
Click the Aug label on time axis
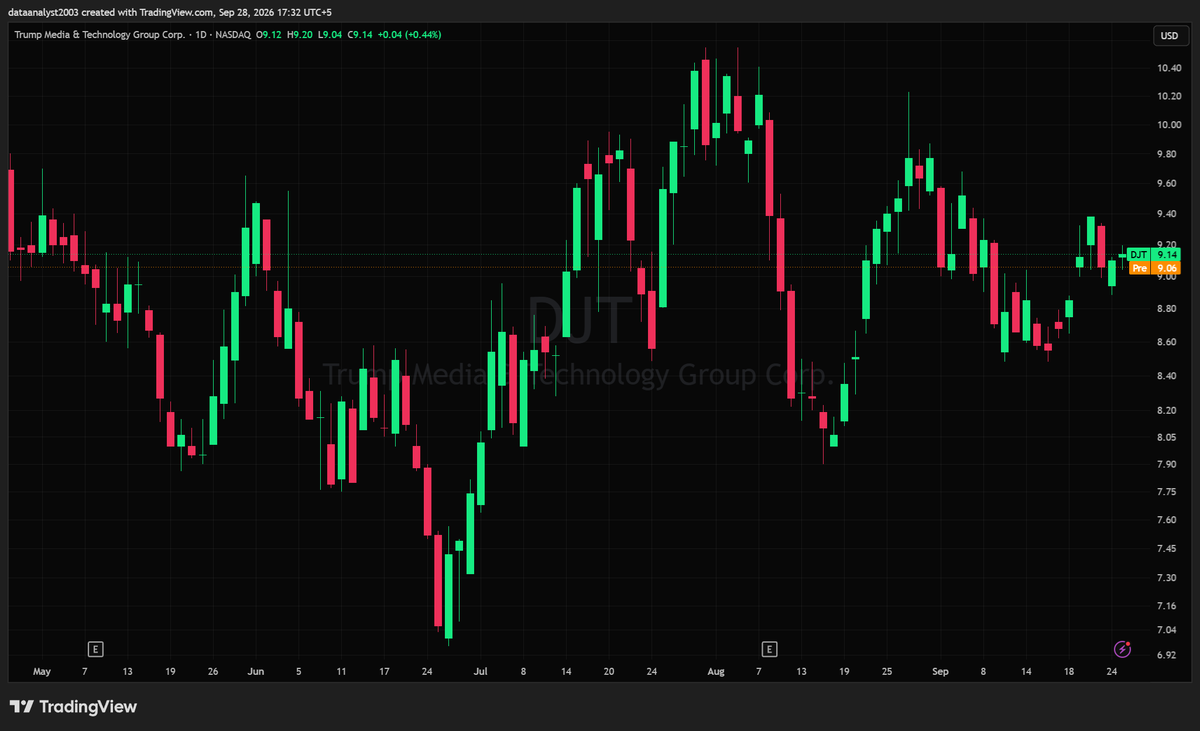tap(715, 672)
